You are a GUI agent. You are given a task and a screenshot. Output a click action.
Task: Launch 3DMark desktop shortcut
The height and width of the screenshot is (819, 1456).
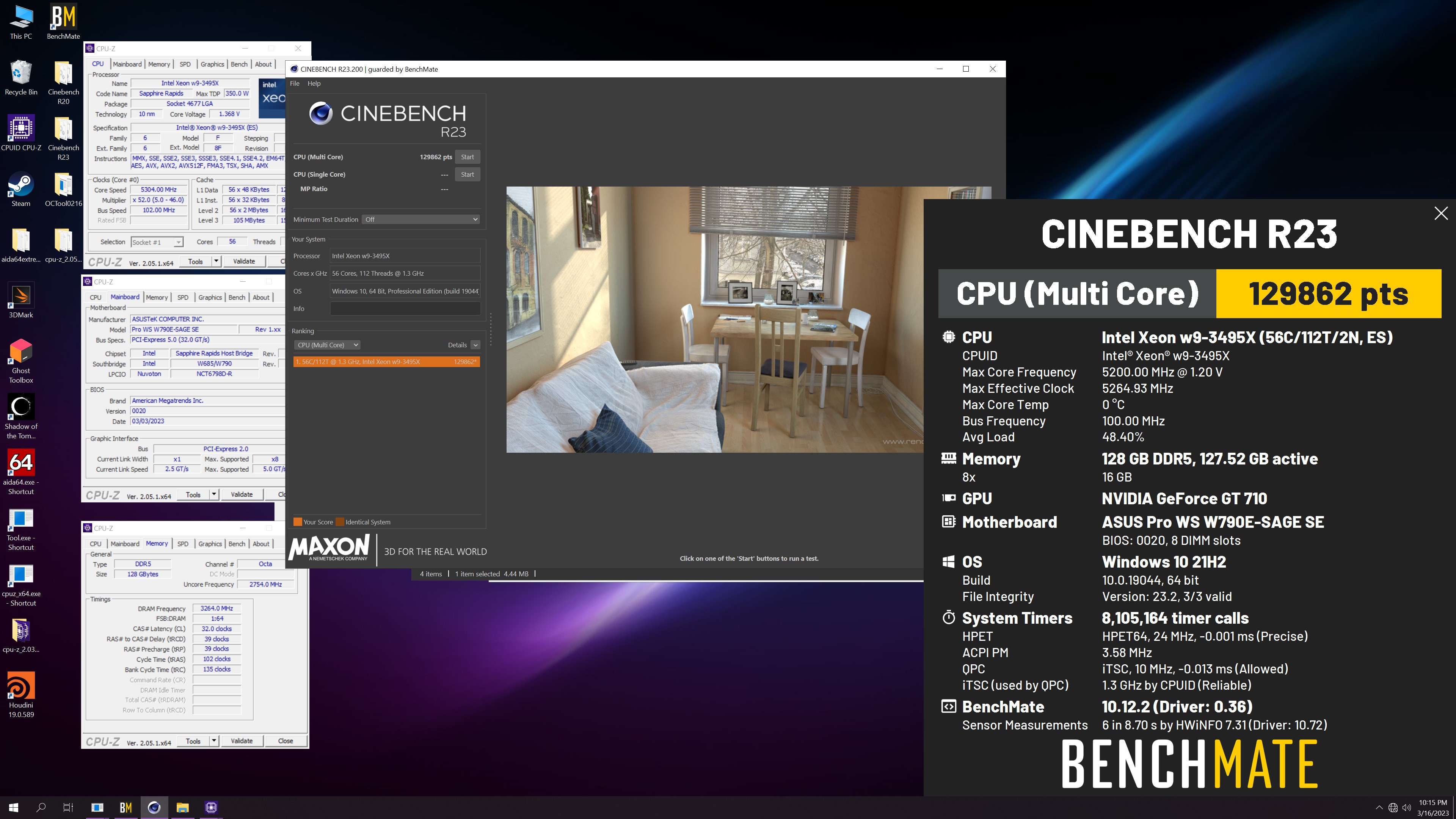(21, 301)
